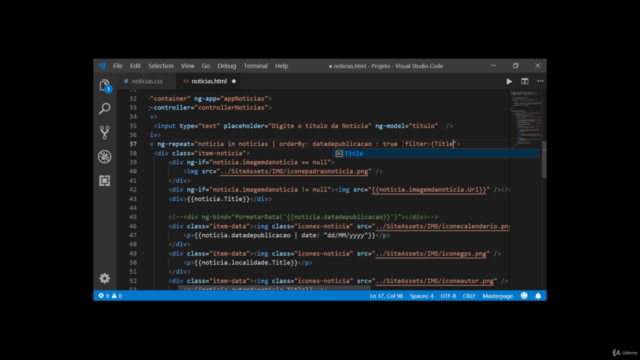Viewport: 640px width, 360px height.
Task: Open the View menu
Action: 187,66
